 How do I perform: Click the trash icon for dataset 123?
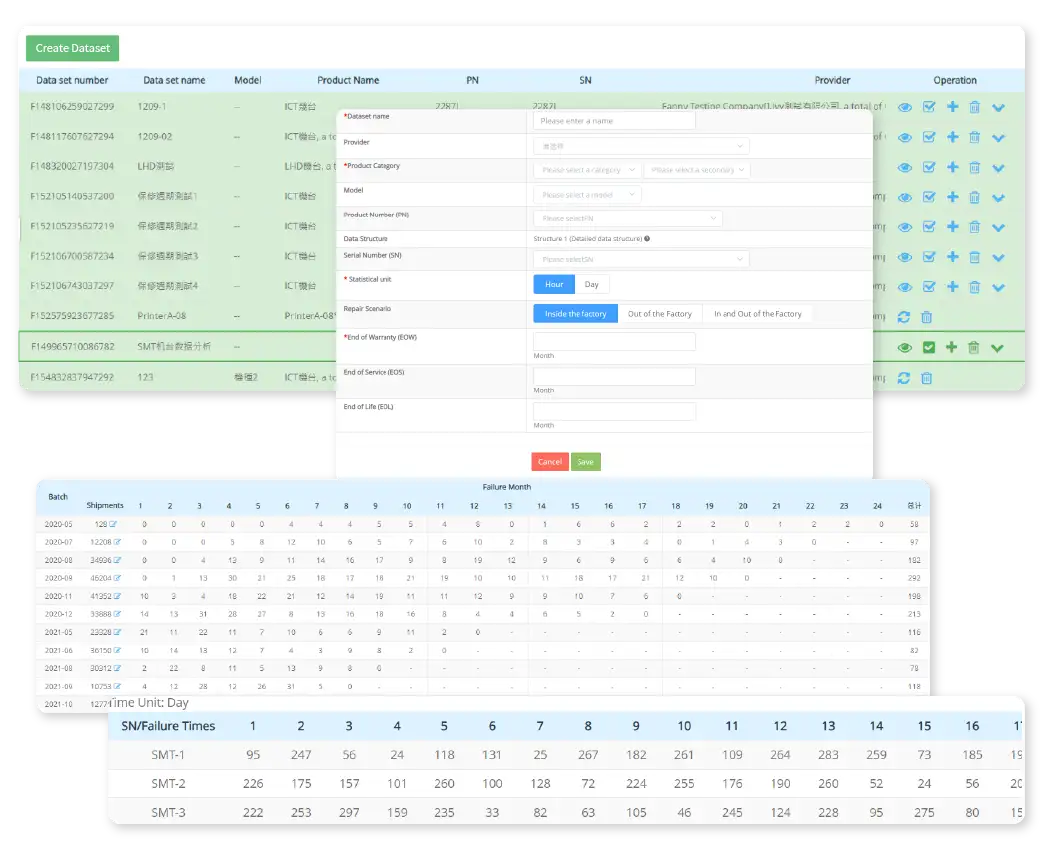(x=926, y=378)
